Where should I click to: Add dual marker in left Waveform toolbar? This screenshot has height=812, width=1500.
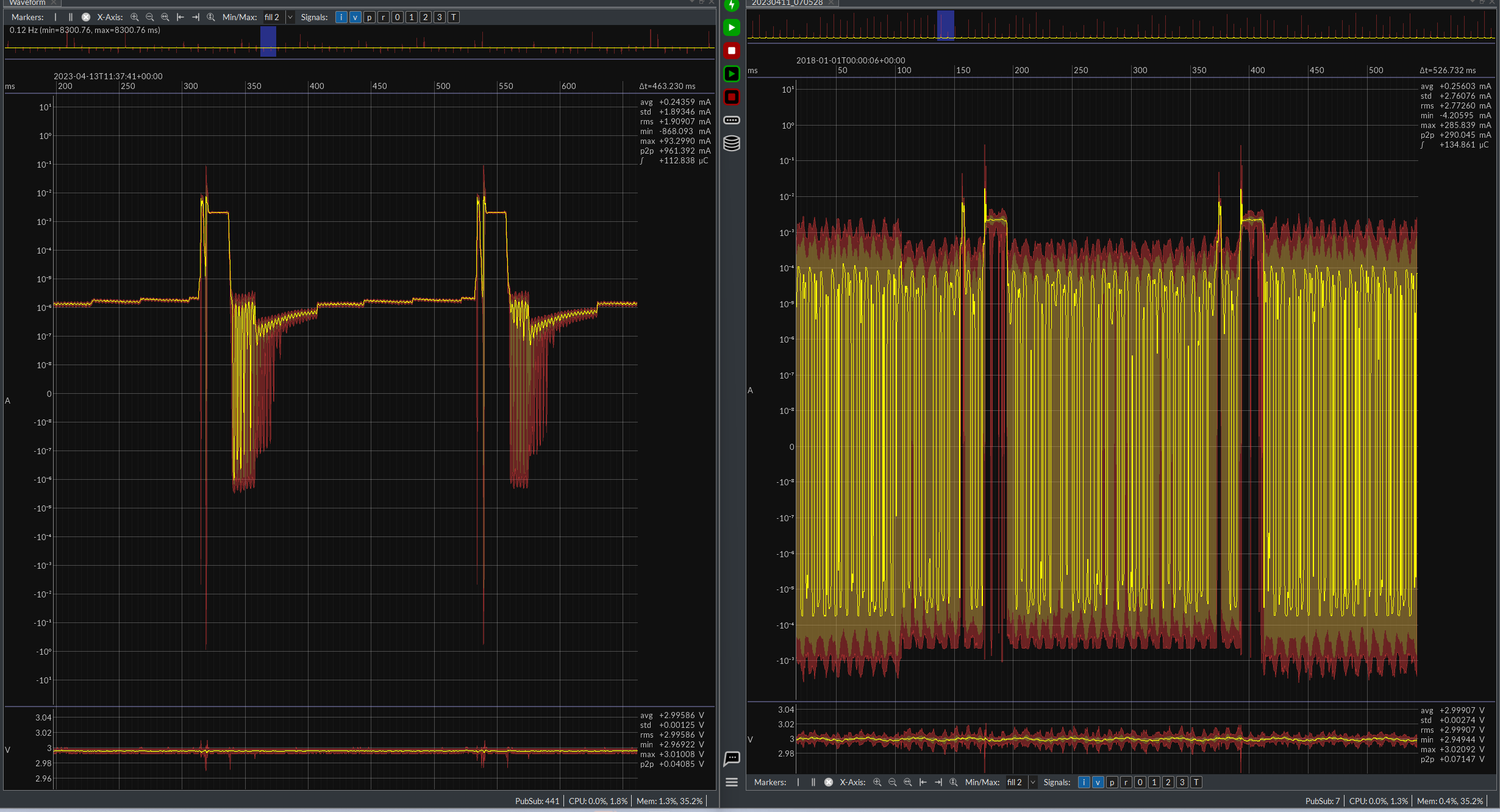tap(71, 17)
